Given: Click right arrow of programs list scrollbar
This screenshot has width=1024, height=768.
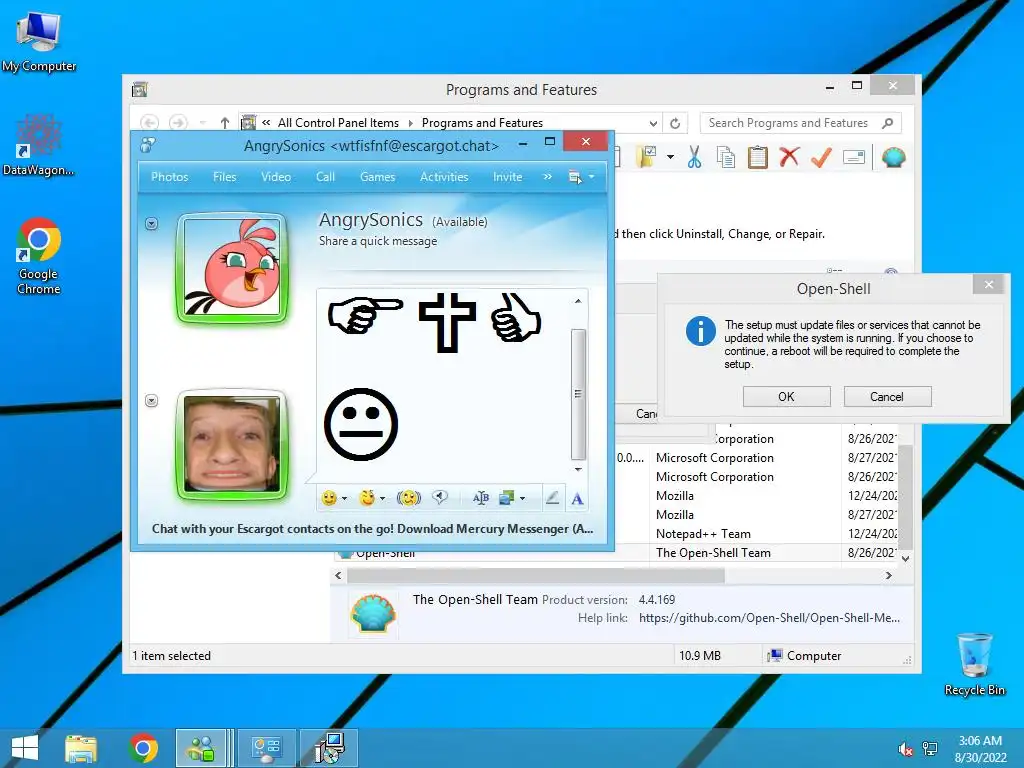Looking at the screenshot, I should [x=888, y=575].
